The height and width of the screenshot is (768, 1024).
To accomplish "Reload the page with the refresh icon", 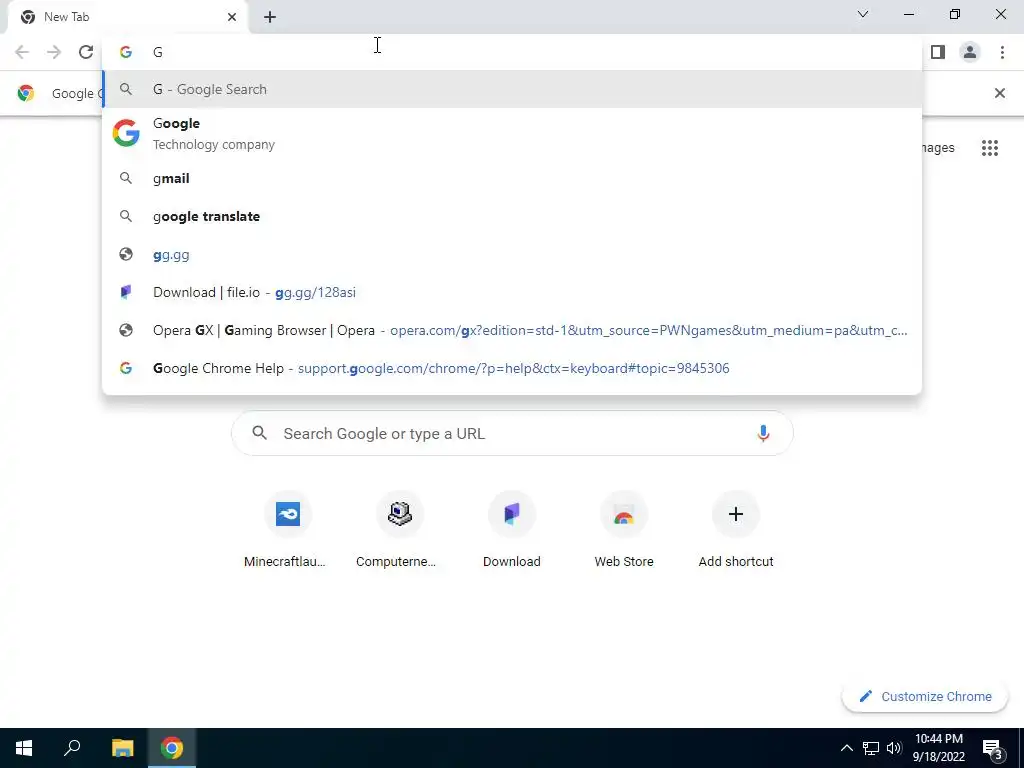I will point(86,52).
